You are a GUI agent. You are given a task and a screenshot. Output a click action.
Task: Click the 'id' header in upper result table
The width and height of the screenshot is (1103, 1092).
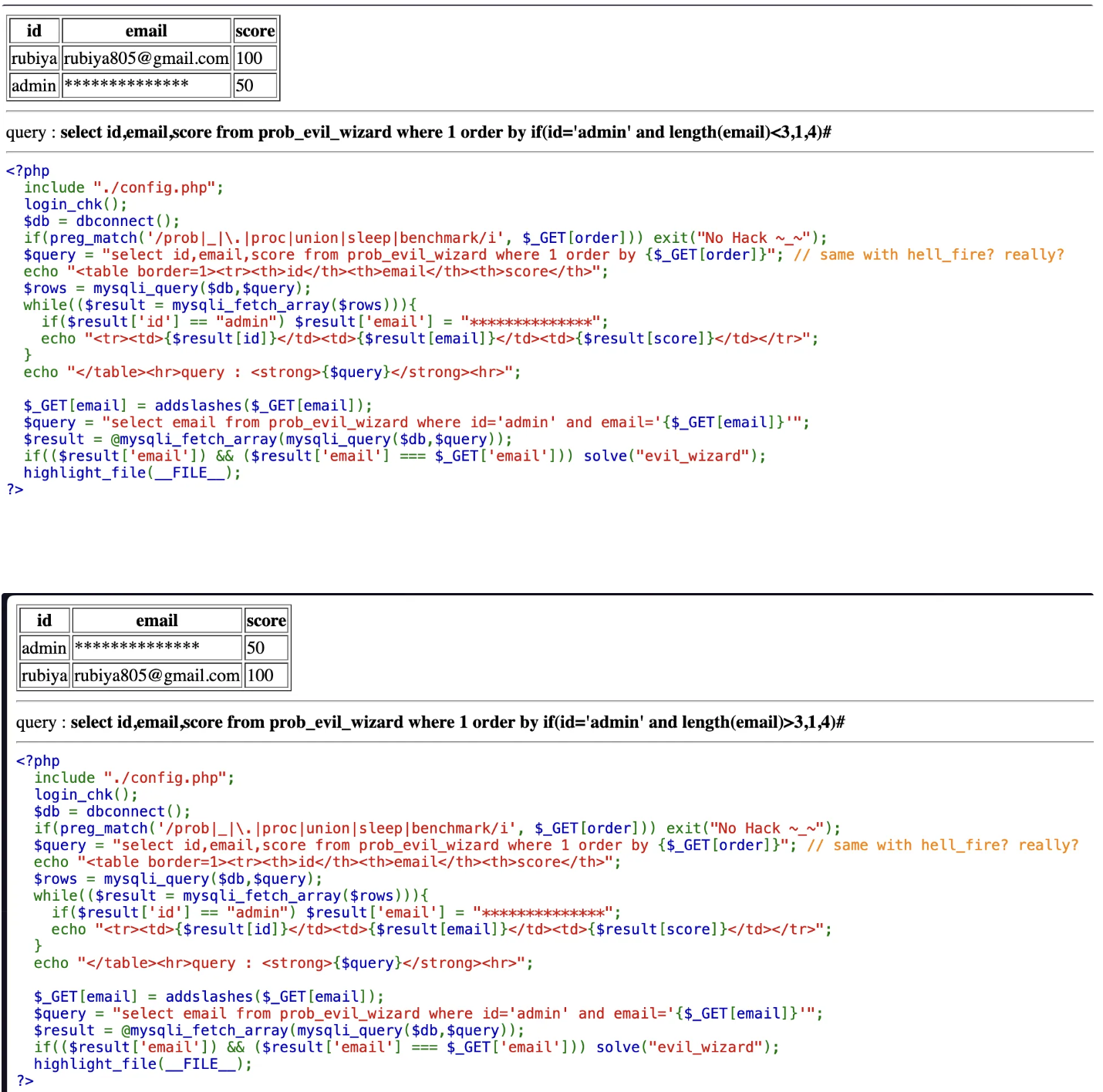(34, 31)
